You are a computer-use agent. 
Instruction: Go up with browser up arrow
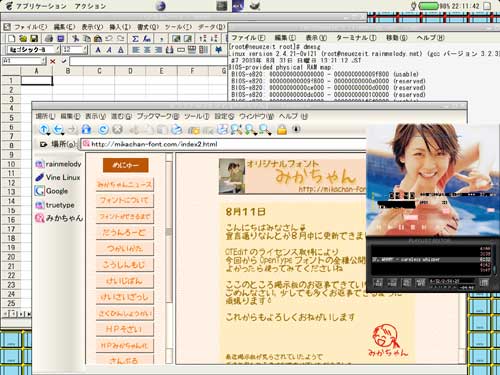click(44, 129)
